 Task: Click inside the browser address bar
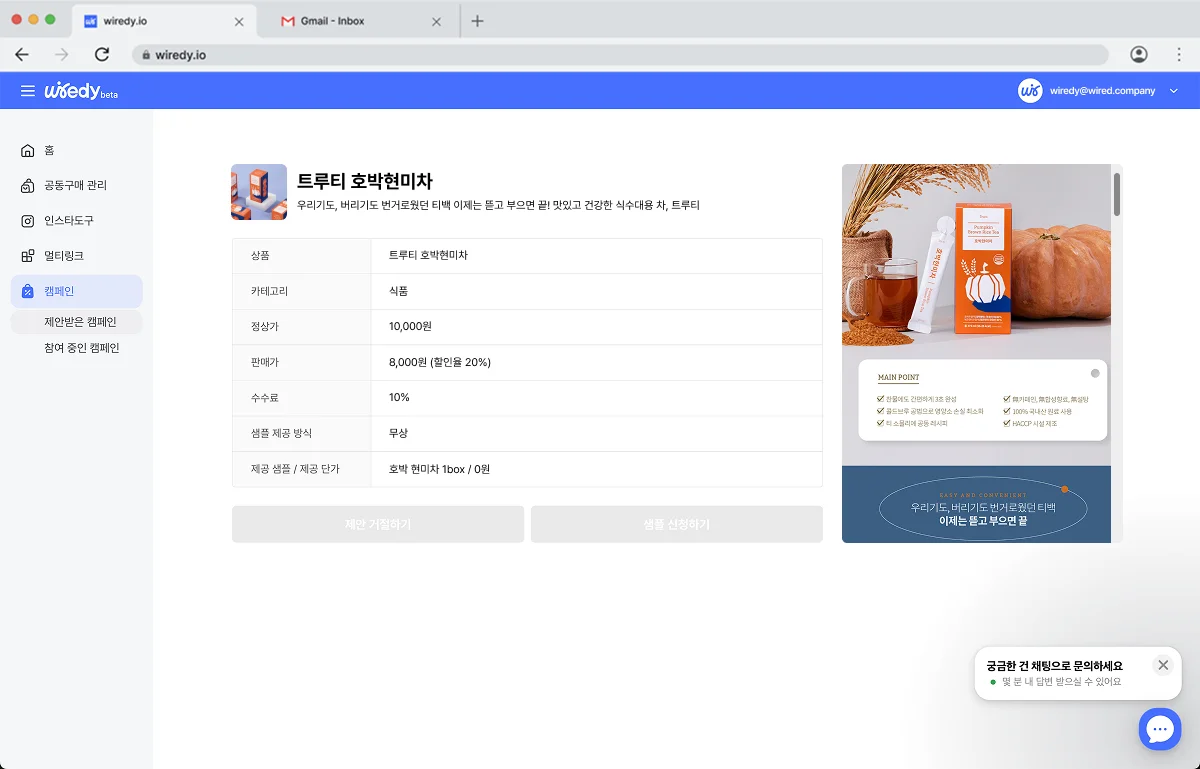coord(400,54)
